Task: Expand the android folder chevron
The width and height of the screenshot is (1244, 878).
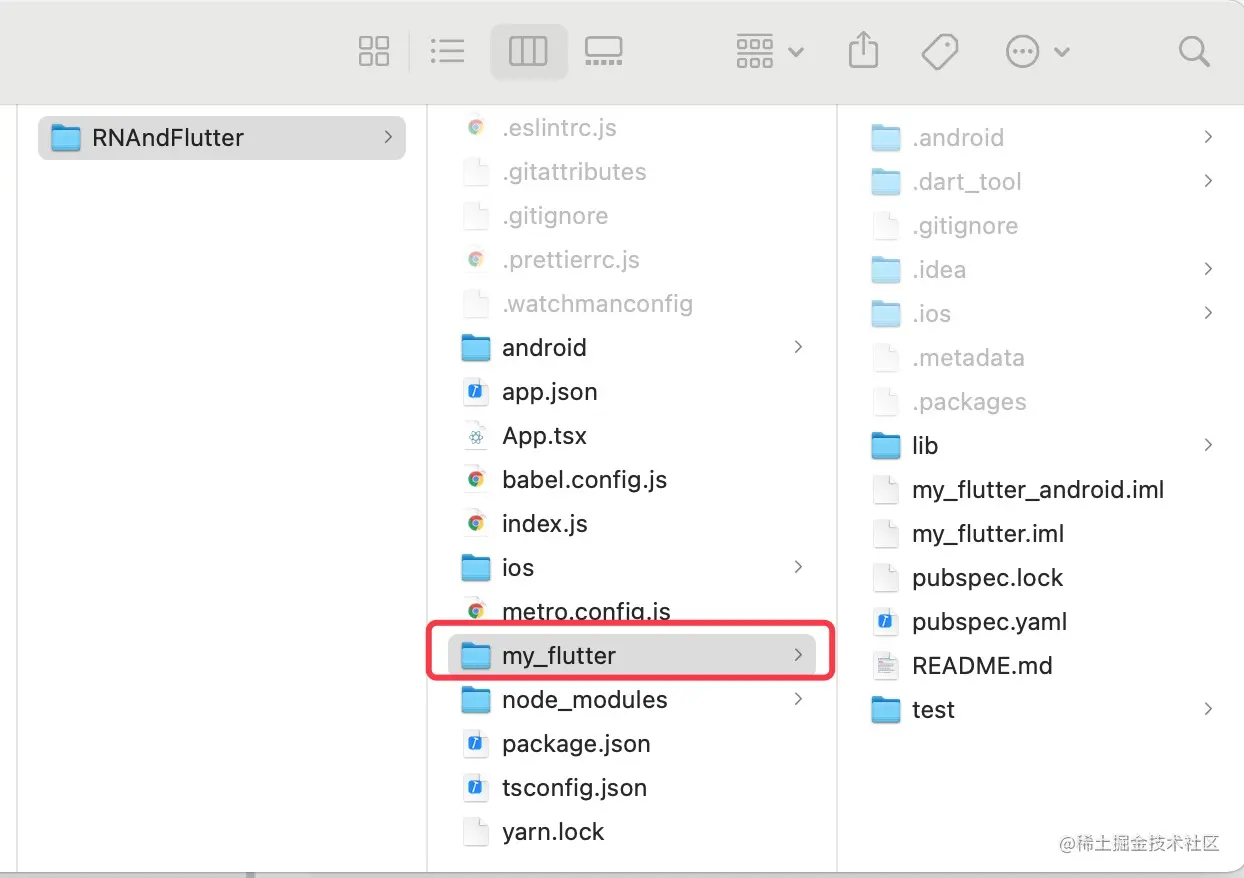Action: pyautogui.click(x=798, y=347)
